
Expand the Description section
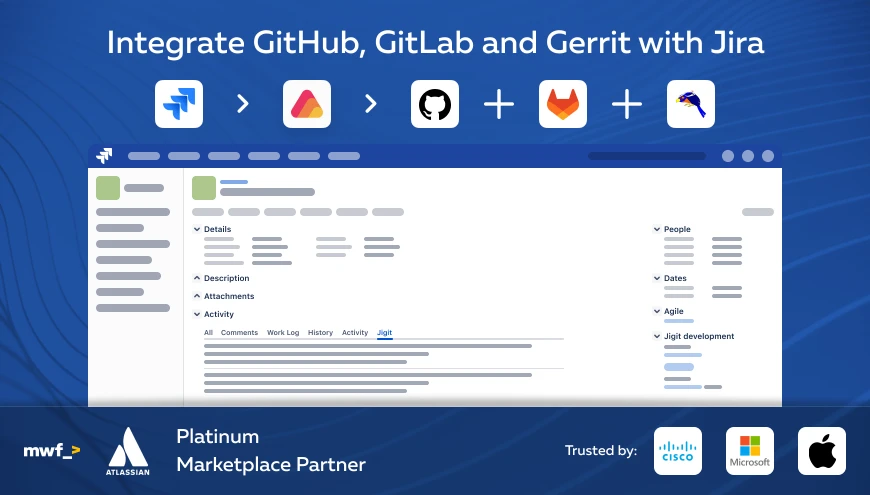[197, 277]
